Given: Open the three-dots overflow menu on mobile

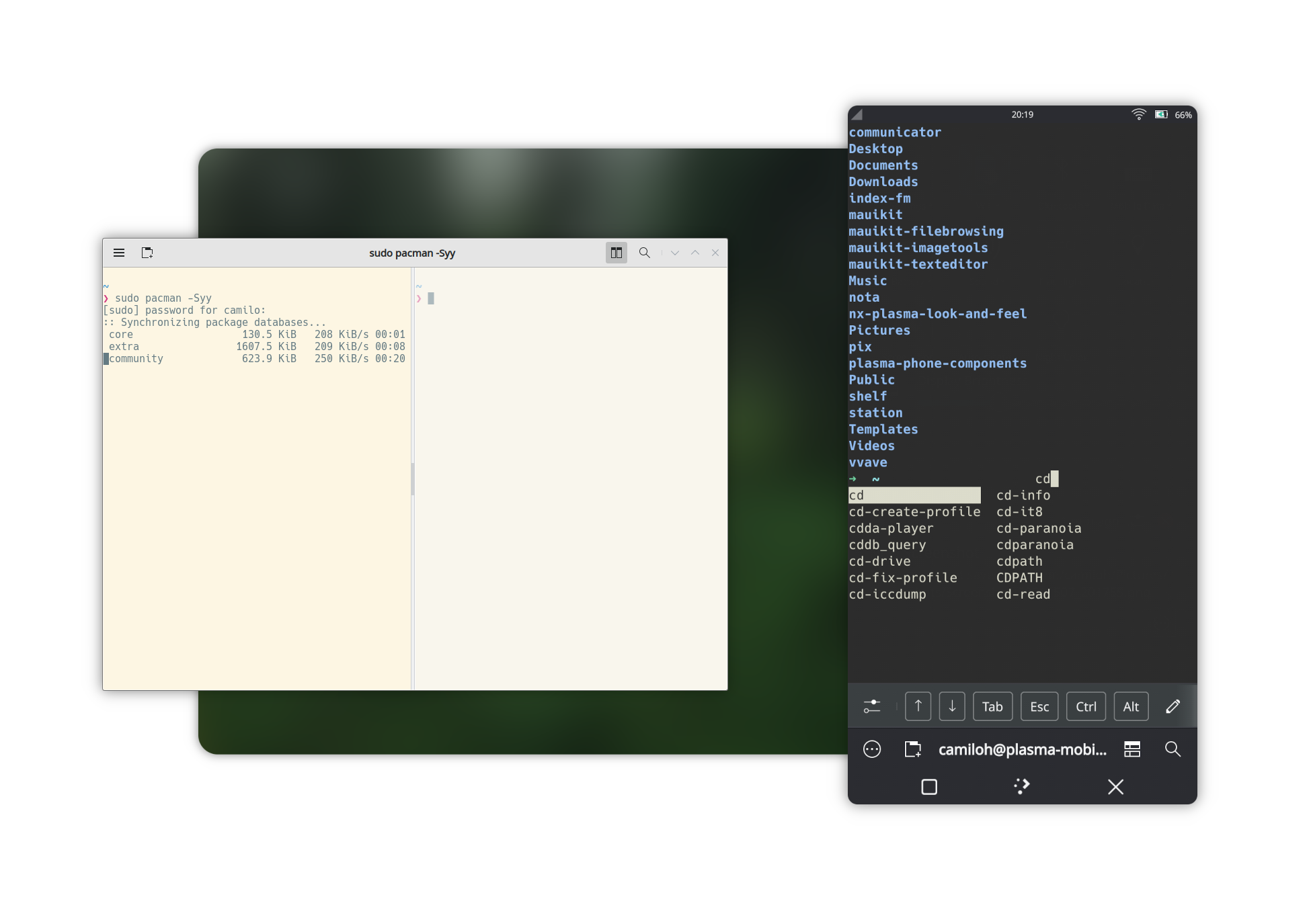Looking at the screenshot, I should click(872, 749).
